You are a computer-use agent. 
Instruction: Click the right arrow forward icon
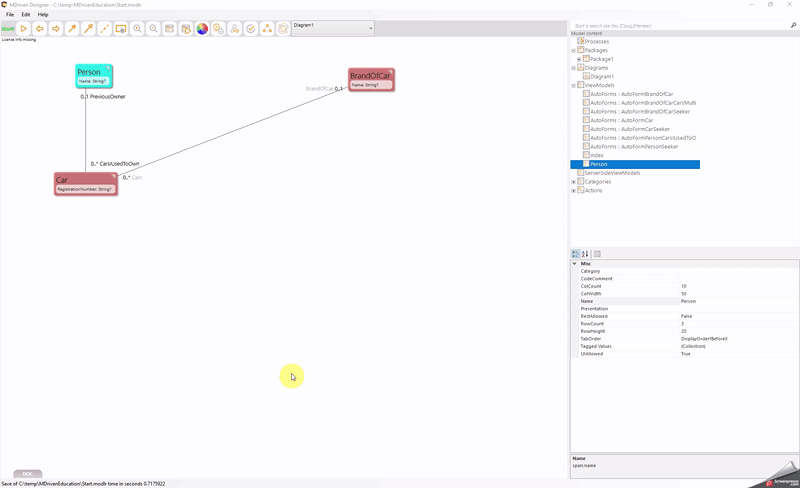point(56,29)
